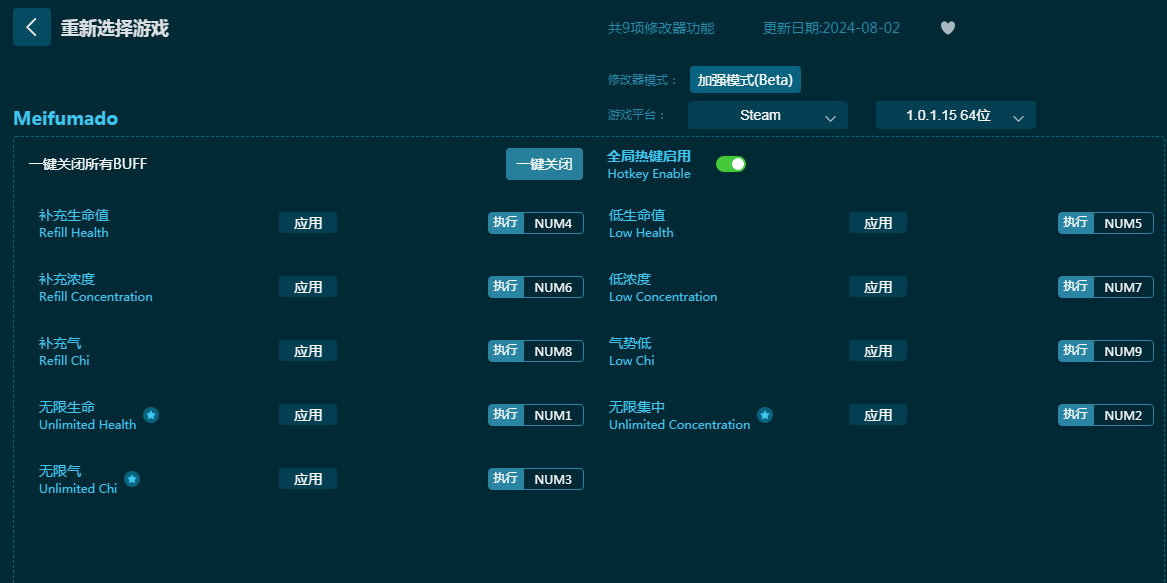Apply the Unlimited Concentration cheat
1167x583 pixels.
tap(878, 415)
